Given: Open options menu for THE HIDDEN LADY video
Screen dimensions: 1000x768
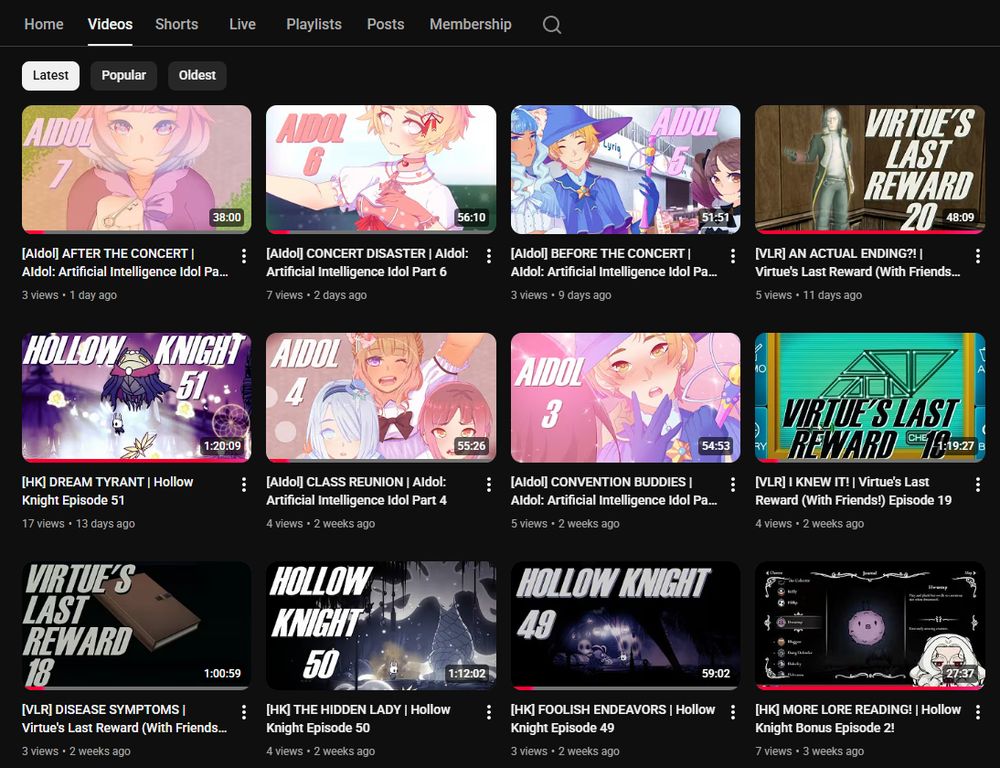Looking at the screenshot, I should (x=489, y=713).
